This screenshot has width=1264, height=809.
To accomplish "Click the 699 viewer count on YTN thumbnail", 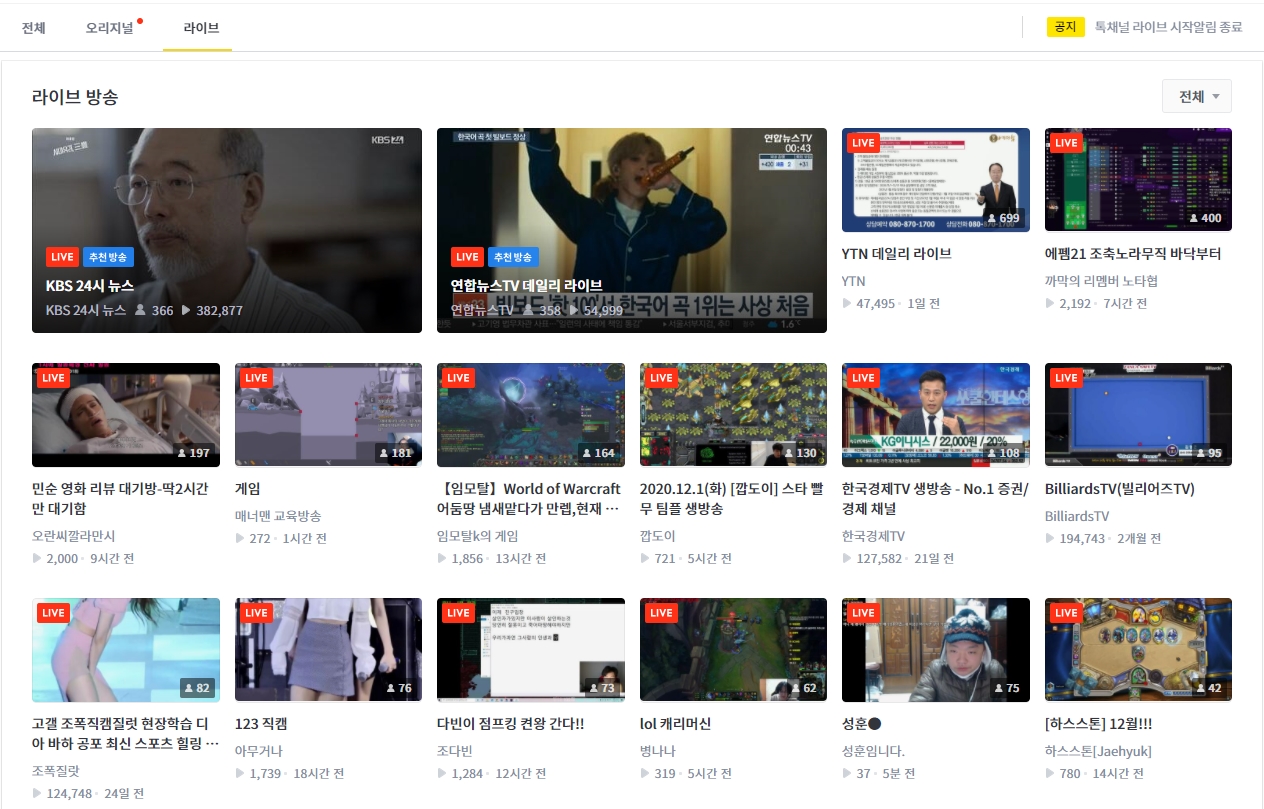I will click(x=1004, y=218).
